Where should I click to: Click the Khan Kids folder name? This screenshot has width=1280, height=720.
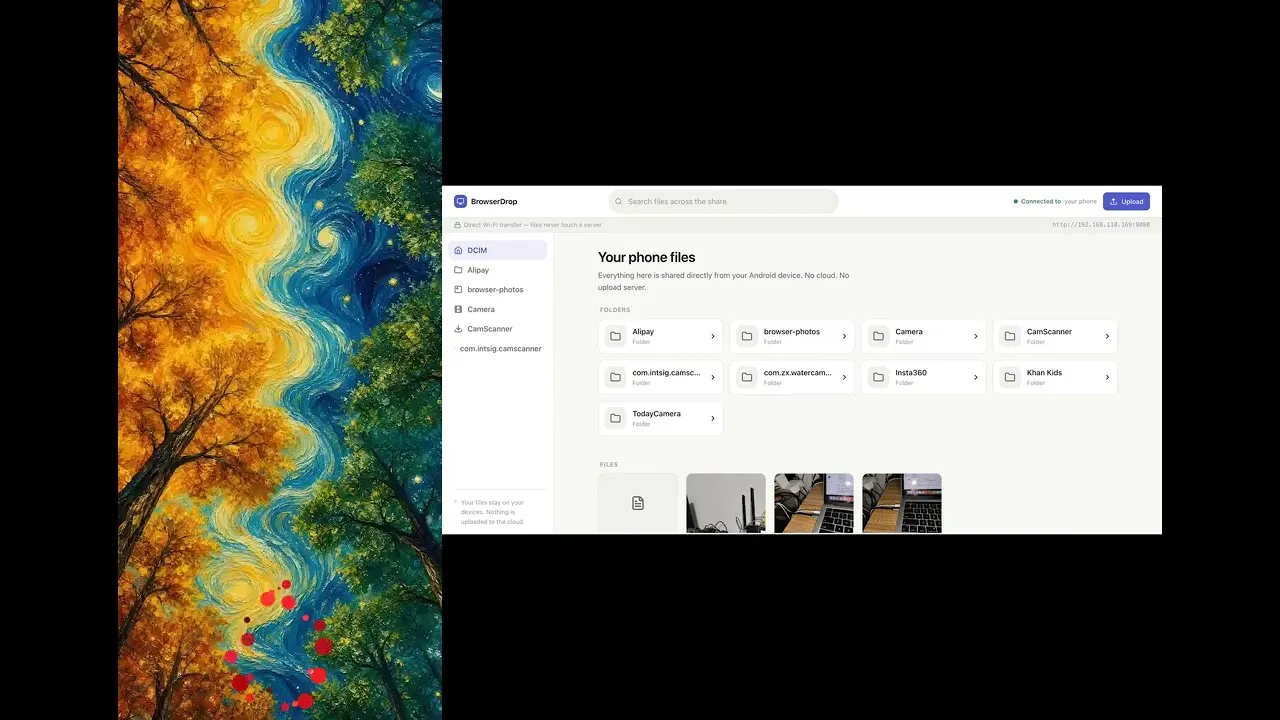(1044, 373)
